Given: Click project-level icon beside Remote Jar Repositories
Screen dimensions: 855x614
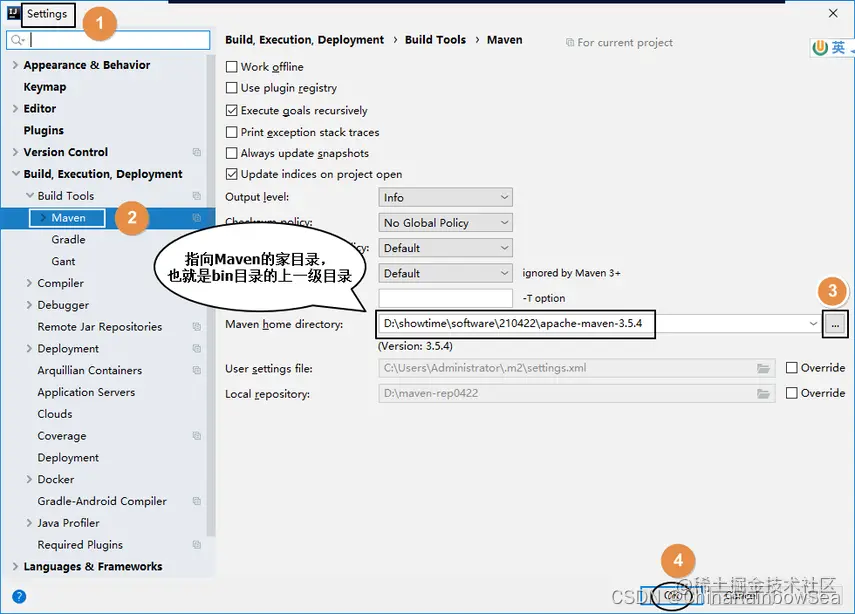Looking at the screenshot, I should (x=197, y=327).
